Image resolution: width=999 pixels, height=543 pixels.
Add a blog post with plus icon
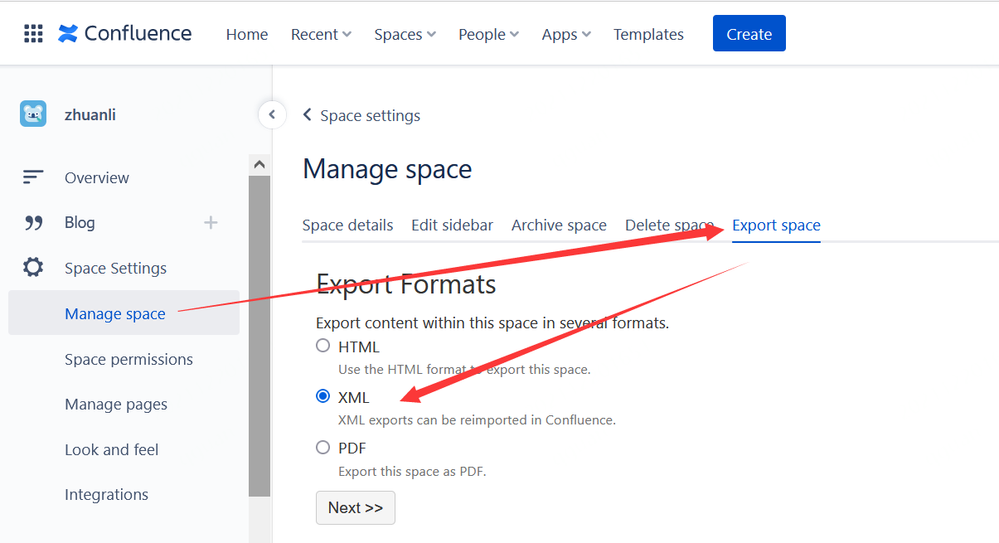[x=210, y=222]
